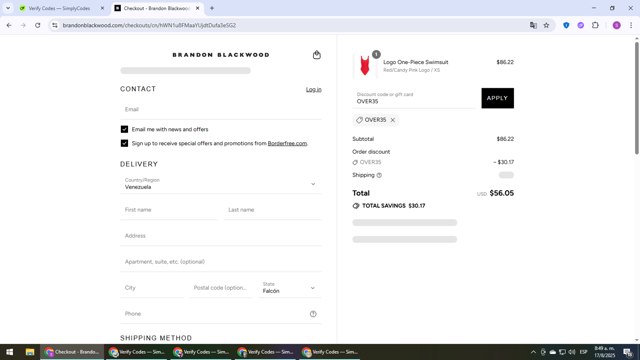This screenshot has width=640, height=360.
Task: Click the discount code or gift card field
Action: tap(414, 98)
